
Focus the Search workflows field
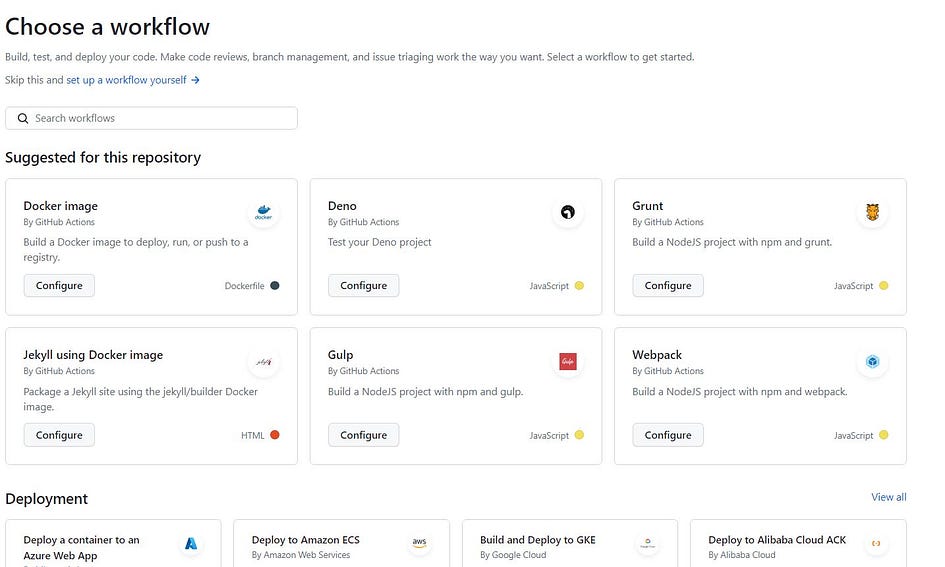151,118
